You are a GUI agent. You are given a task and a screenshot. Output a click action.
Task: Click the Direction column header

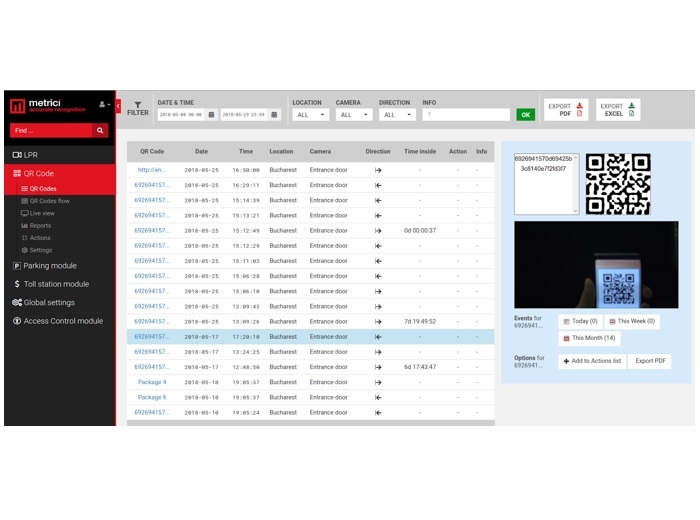(x=378, y=151)
